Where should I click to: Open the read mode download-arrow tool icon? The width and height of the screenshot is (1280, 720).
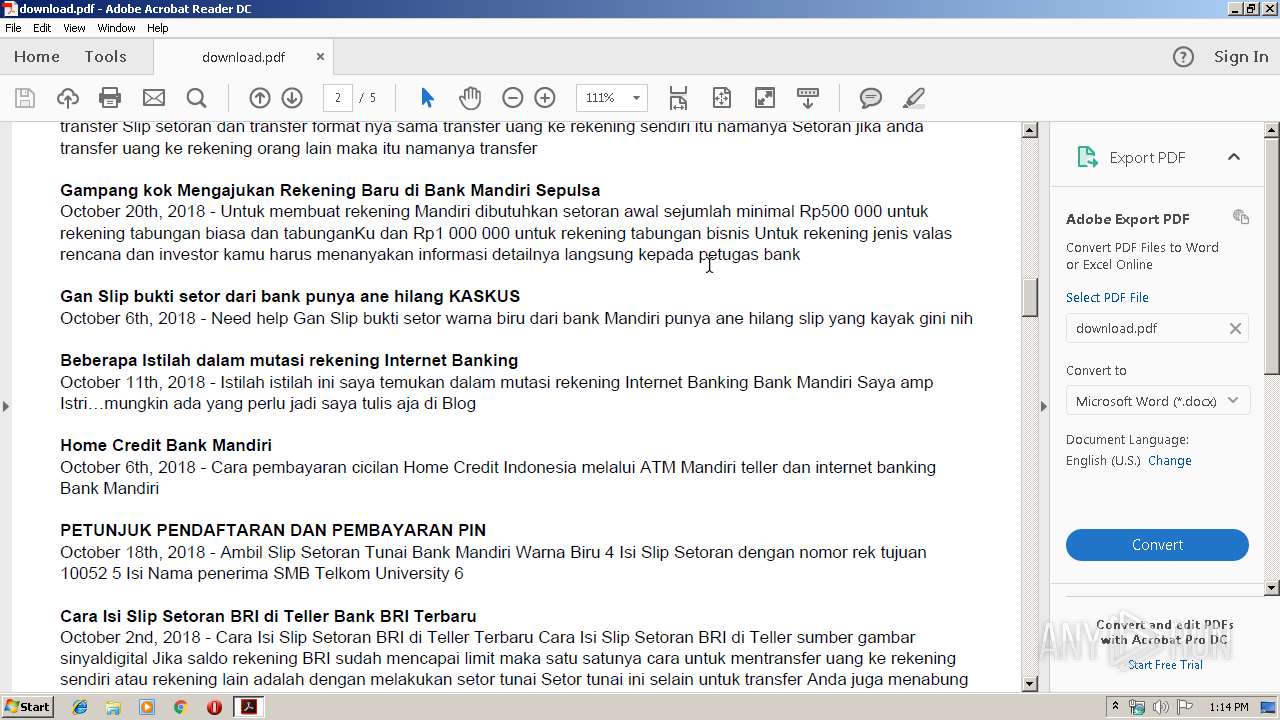click(x=807, y=97)
